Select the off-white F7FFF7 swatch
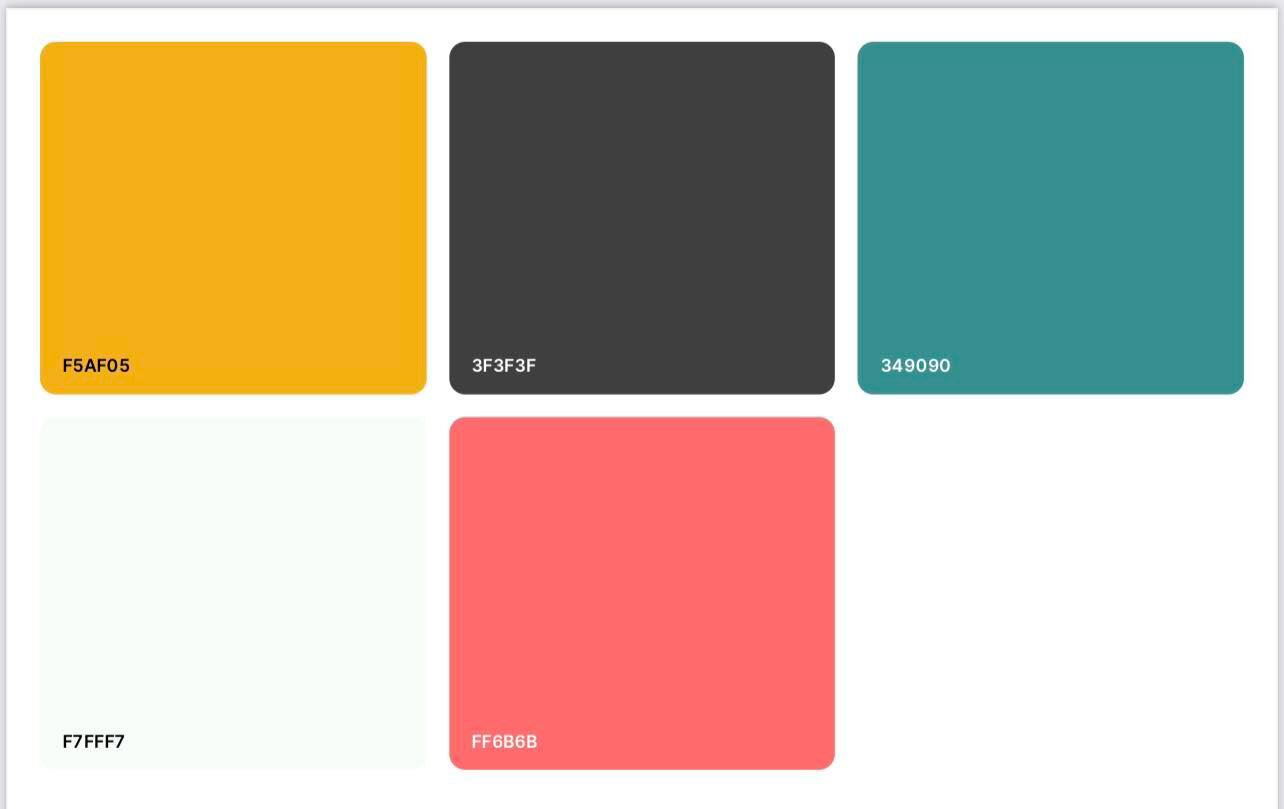Image resolution: width=1284 pixels, height=809 pixels. (233, 593)
